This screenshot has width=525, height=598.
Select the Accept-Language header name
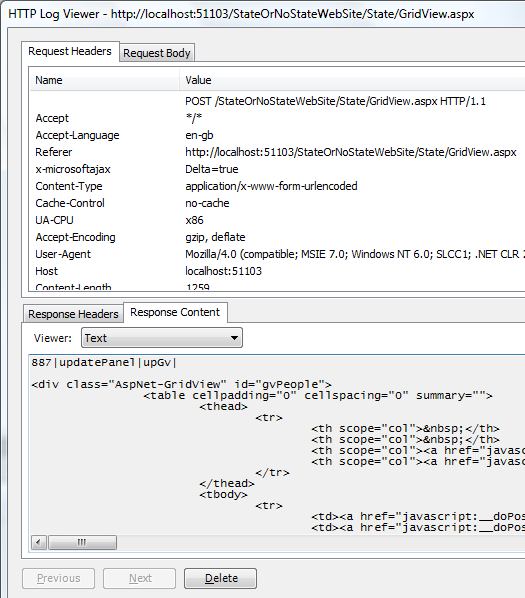click(77, 135)
